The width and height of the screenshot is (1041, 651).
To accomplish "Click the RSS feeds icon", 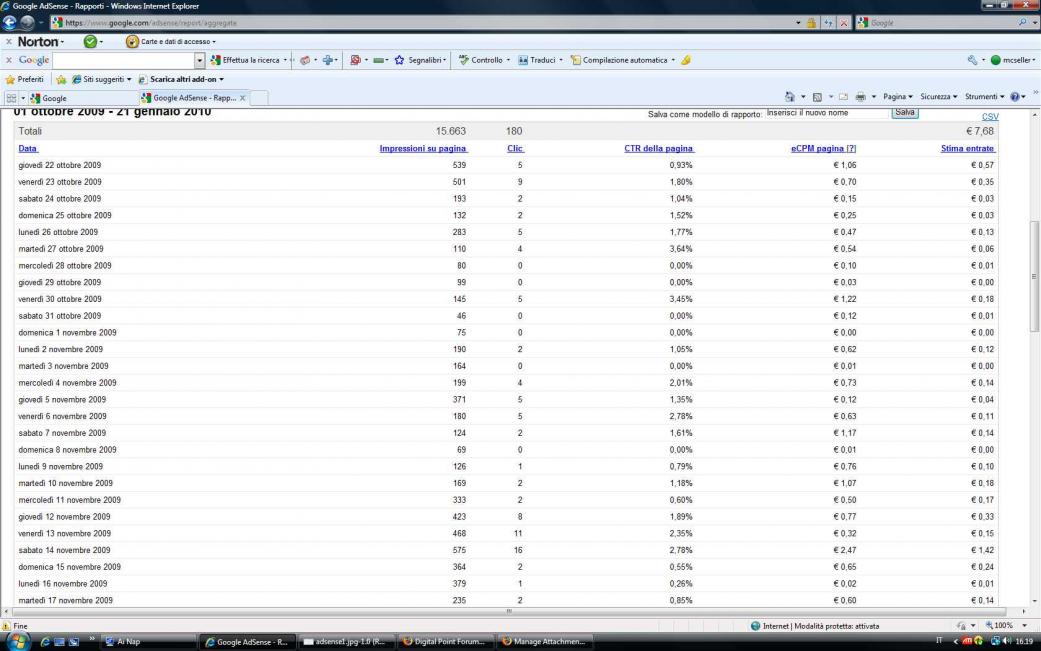I will (818, 97).
